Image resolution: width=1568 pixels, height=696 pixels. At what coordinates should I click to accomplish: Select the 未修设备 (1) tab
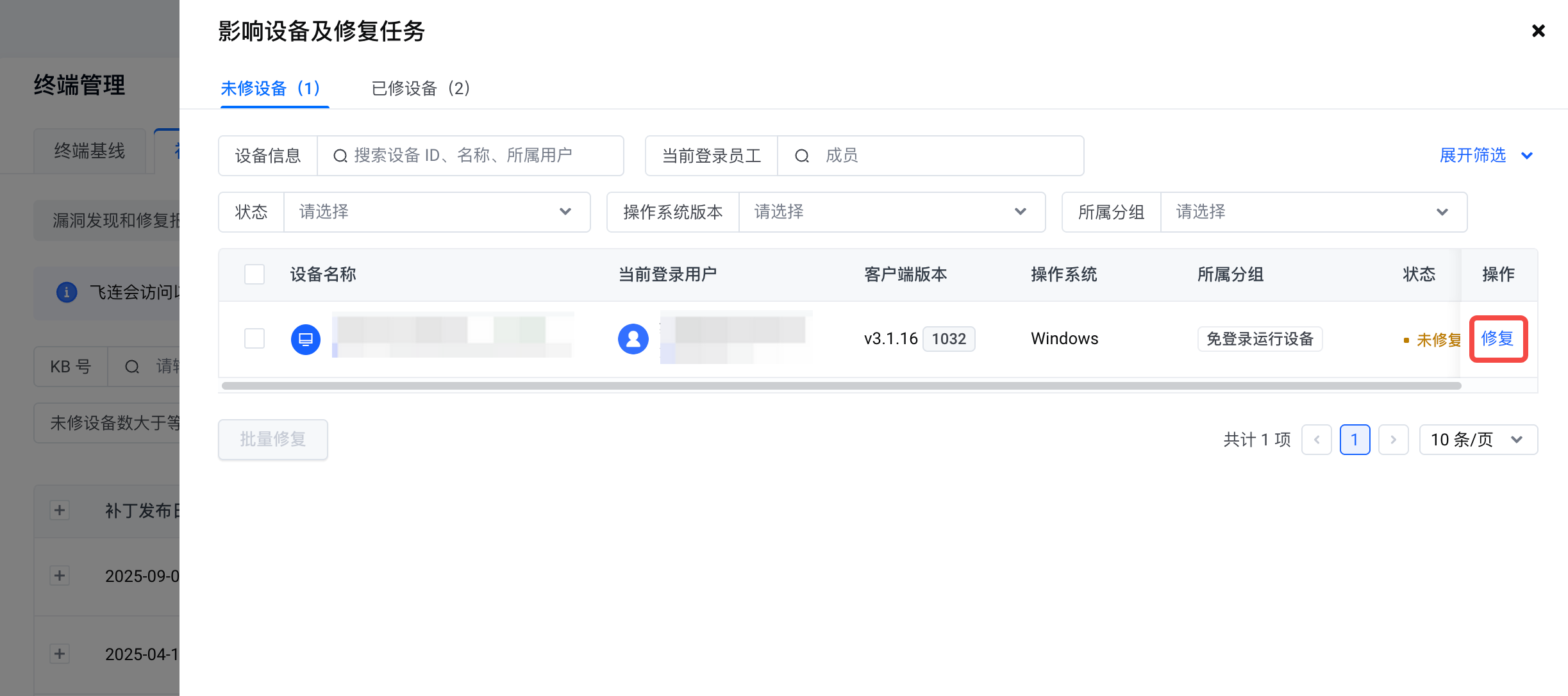click(271, 88)
